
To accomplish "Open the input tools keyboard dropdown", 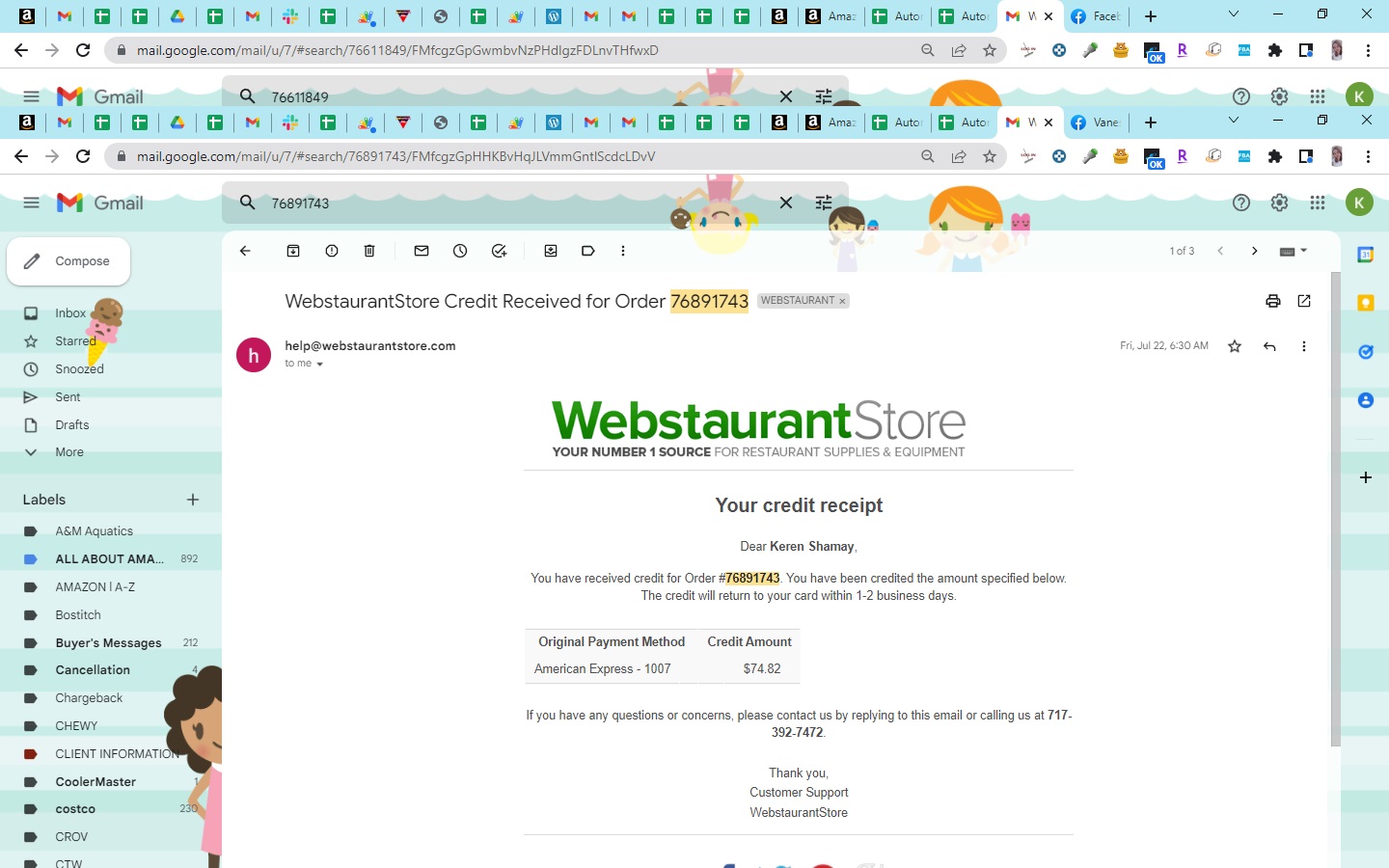I will [x=1293, y=251].
